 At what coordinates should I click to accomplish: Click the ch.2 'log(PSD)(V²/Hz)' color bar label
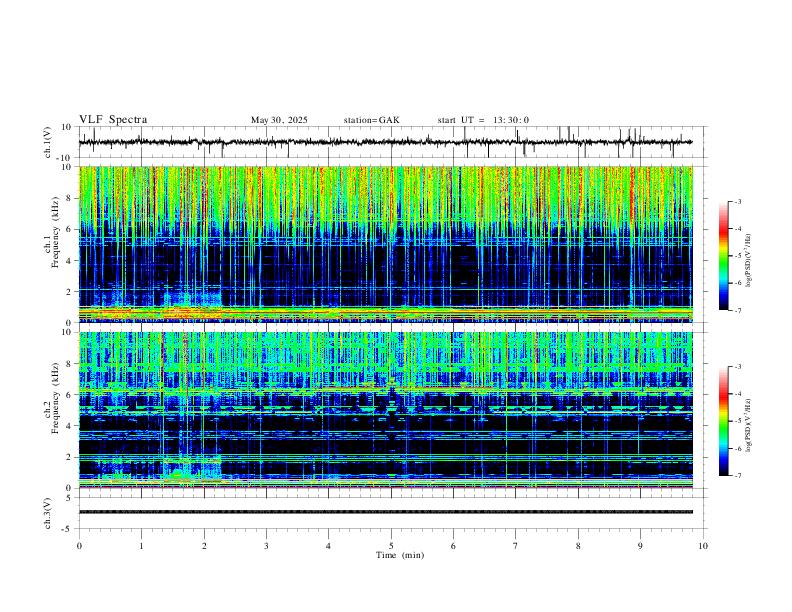coord(749,426)
